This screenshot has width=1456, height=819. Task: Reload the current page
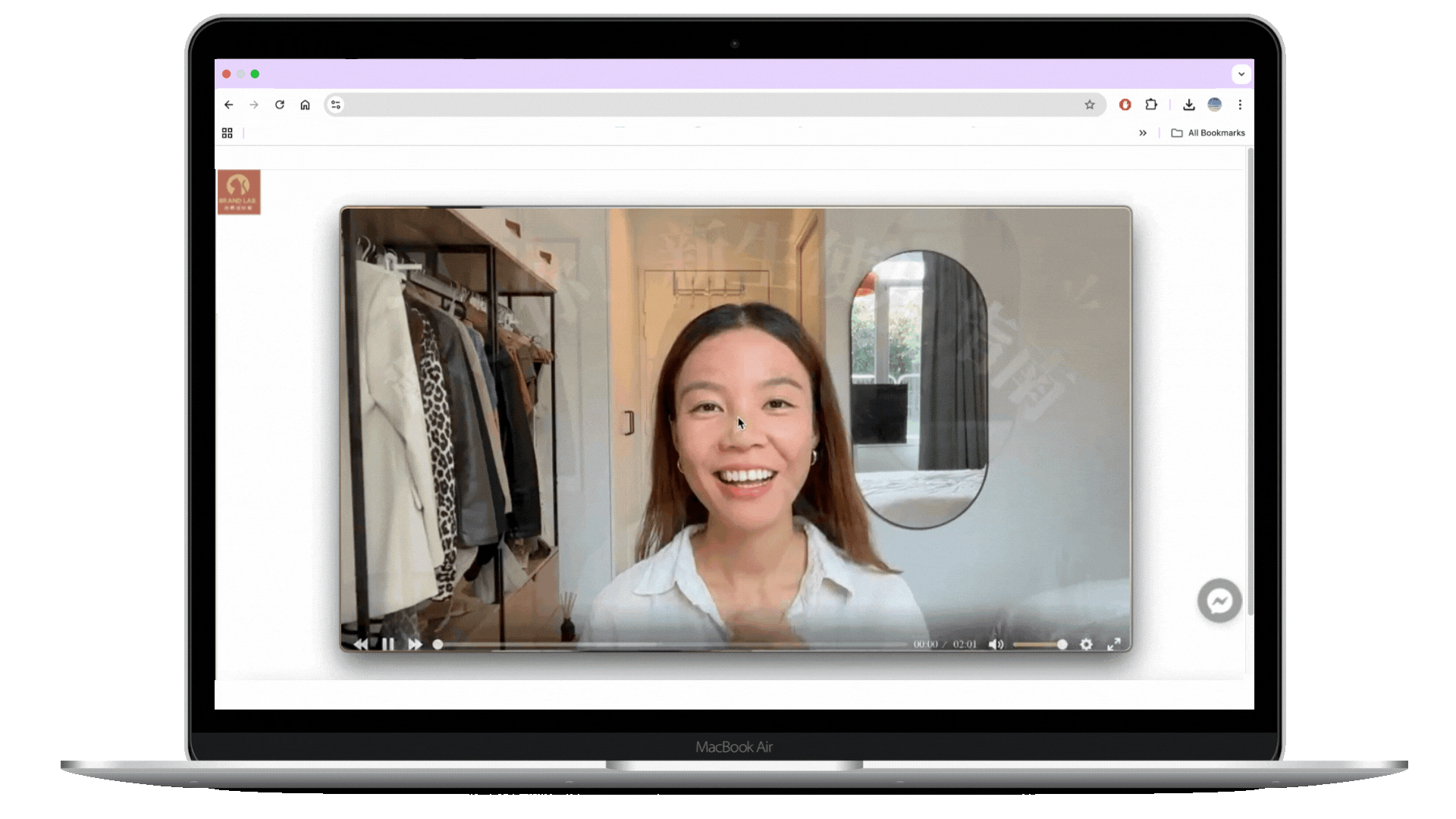tap(280, 105)
